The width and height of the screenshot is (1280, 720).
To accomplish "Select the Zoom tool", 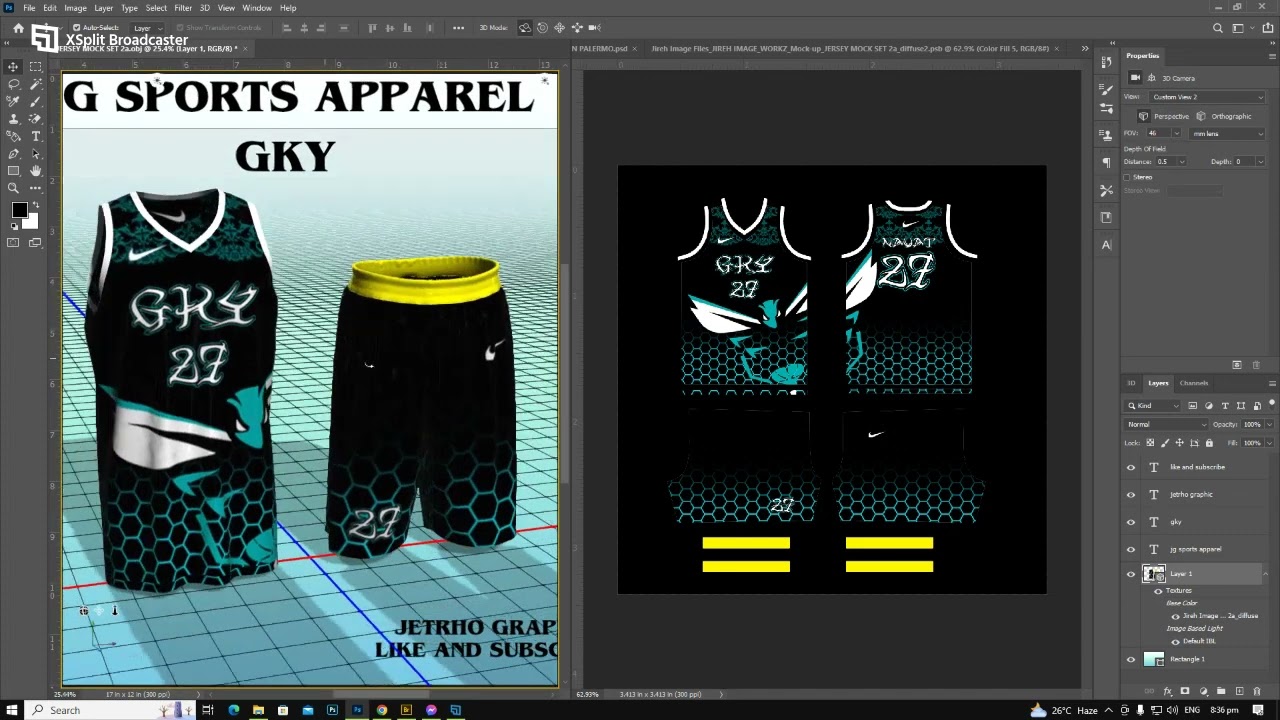I will (14, 188).
